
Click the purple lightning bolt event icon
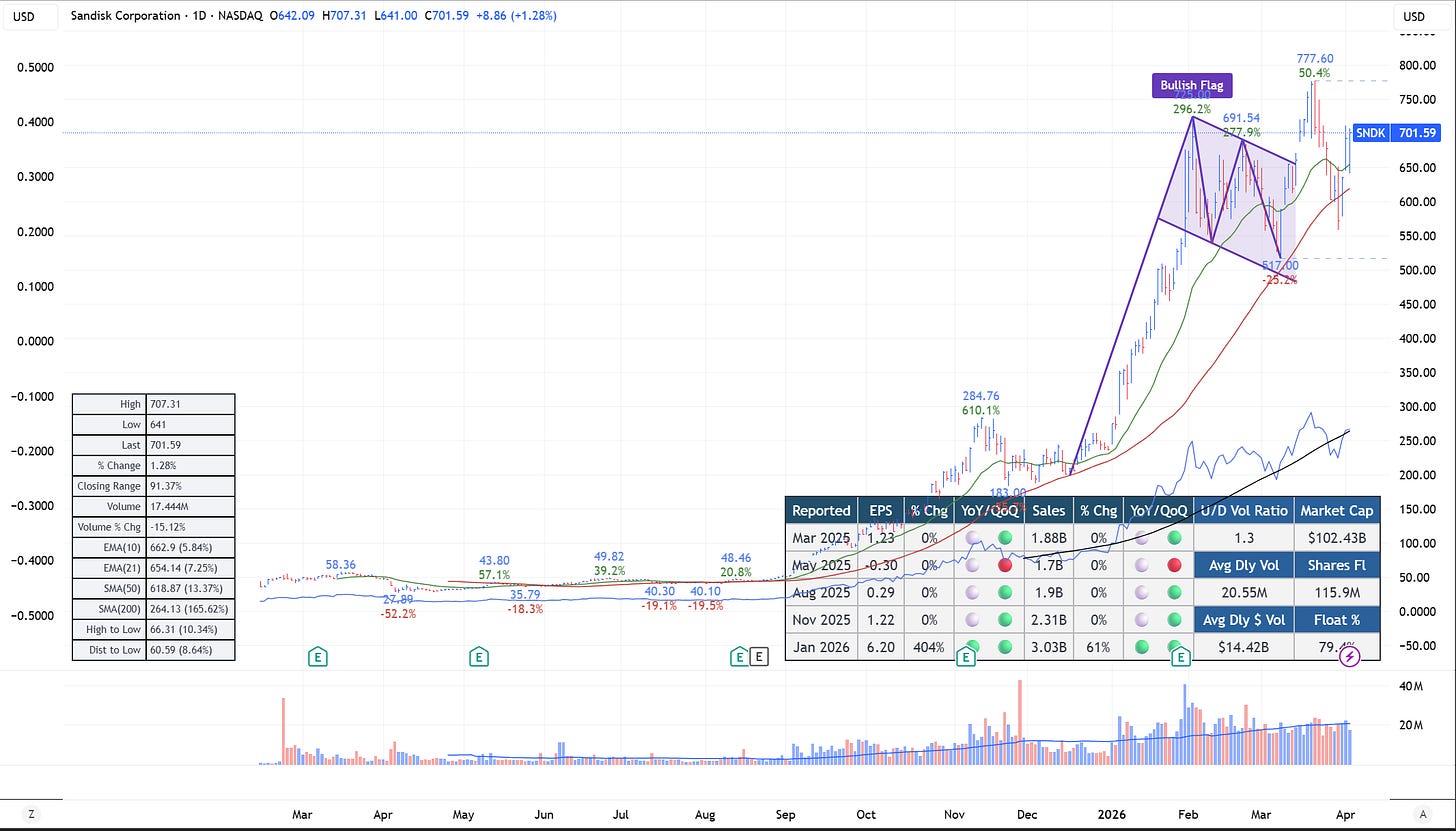coord(1350,657)
